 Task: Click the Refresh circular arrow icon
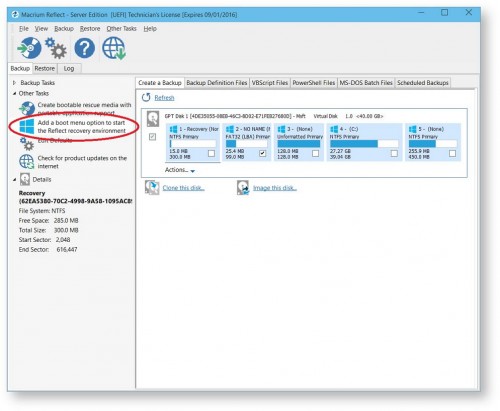[146, 97]
